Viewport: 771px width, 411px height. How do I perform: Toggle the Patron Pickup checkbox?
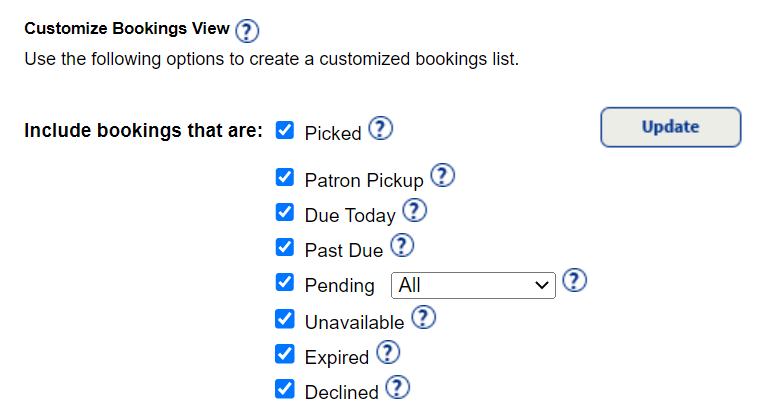pyautogui.click(x=285, y=179)
